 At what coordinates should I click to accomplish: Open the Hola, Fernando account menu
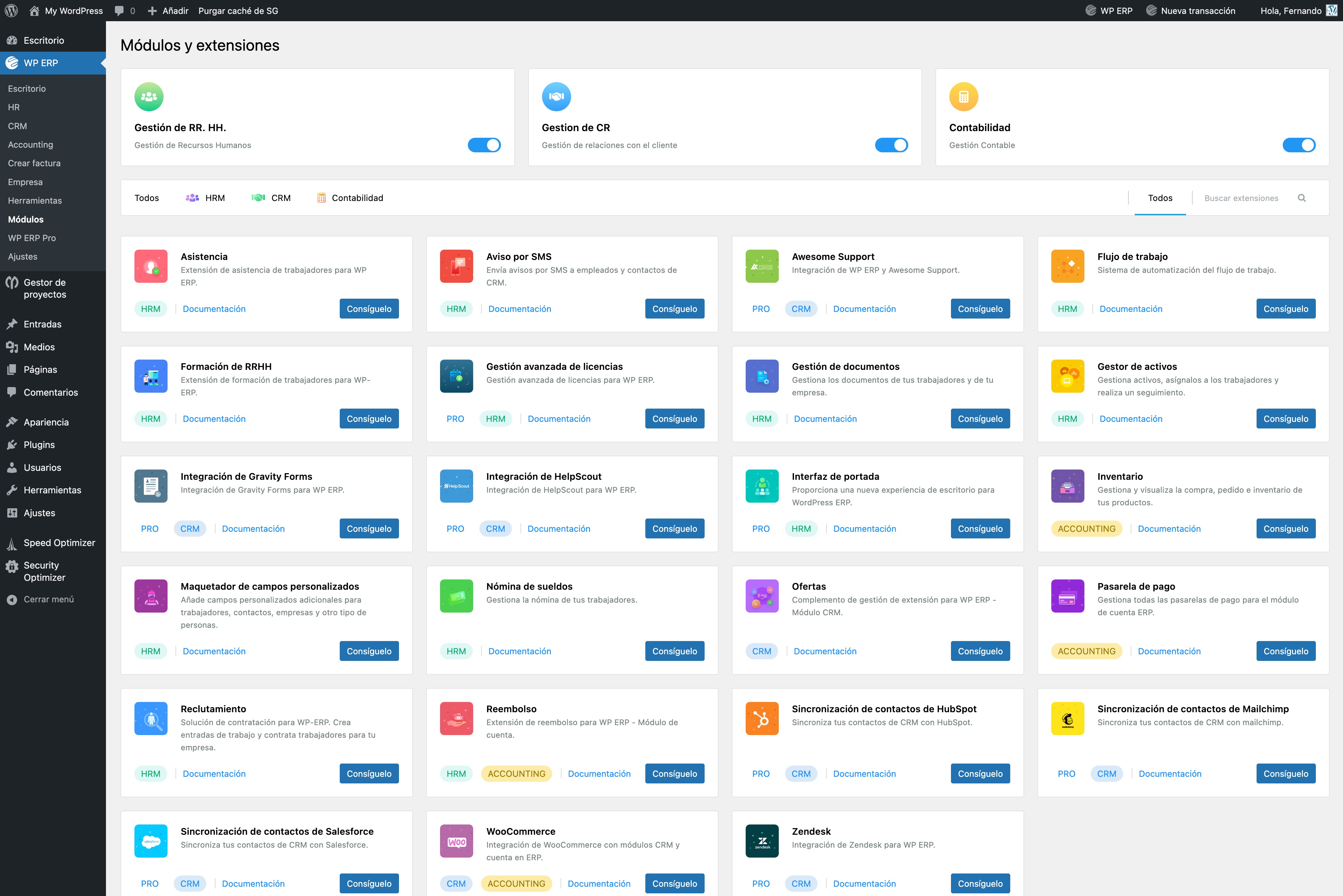pos(1298,10)
